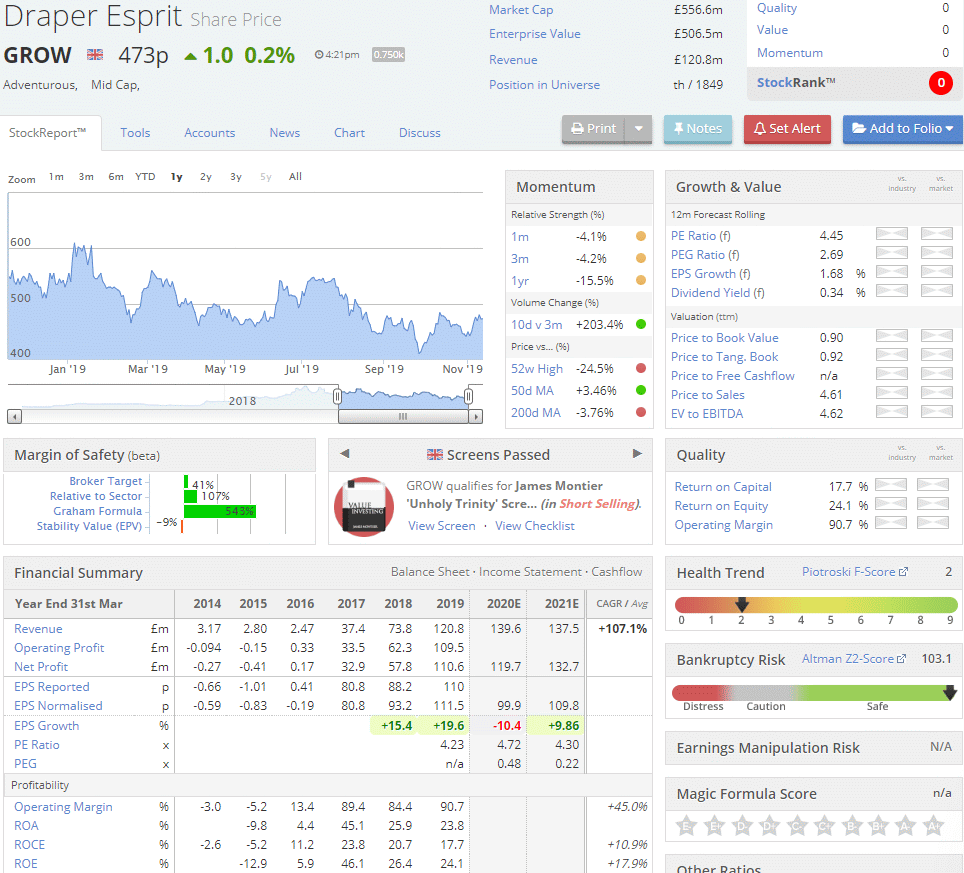Open the View Screen link
The image size is (964, 873).
click(x=441, y=526)
